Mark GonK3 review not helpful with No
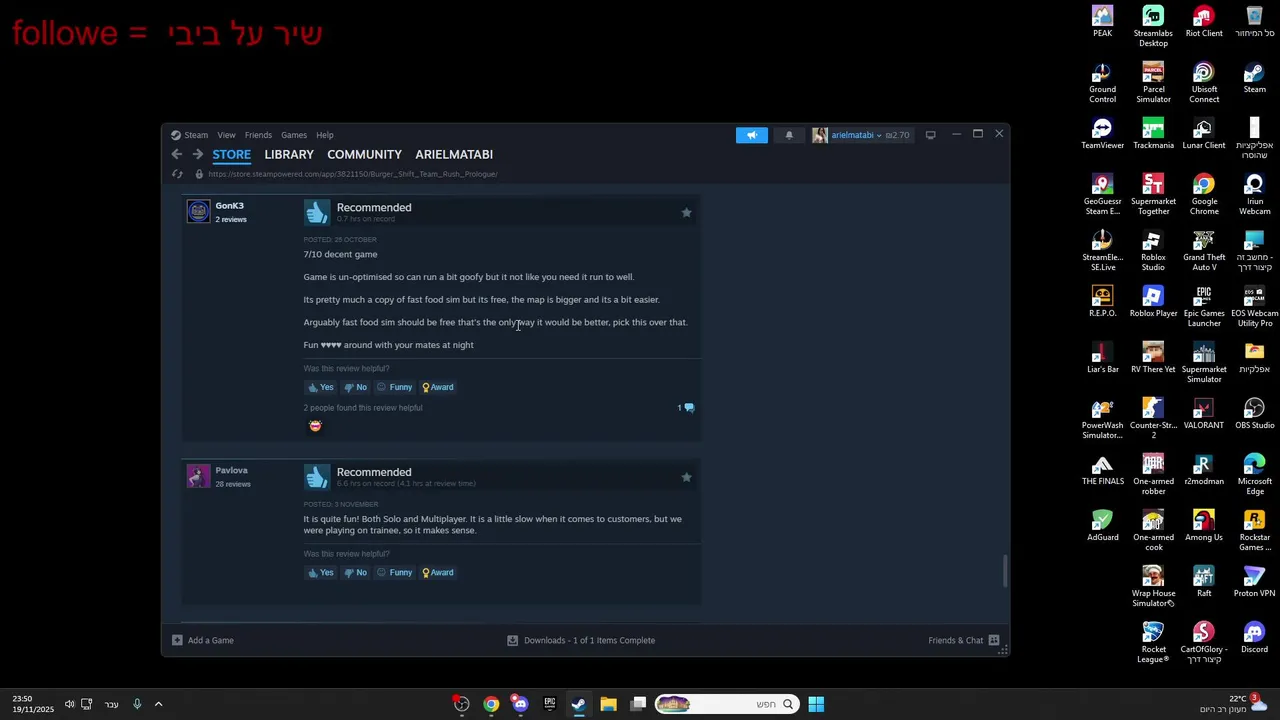The image size is (1280, 720). pyautogui.click(x=355, y=387)
